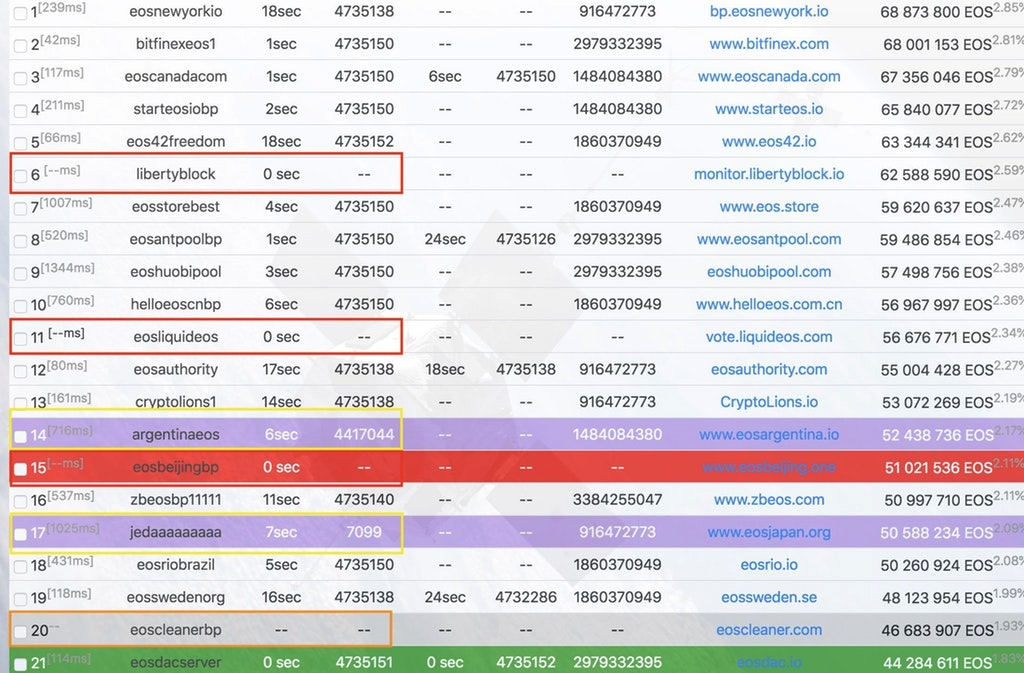Screen dimensions: 1024x673
Task: Click the libertyblock producer name
Action: (176, 174)
